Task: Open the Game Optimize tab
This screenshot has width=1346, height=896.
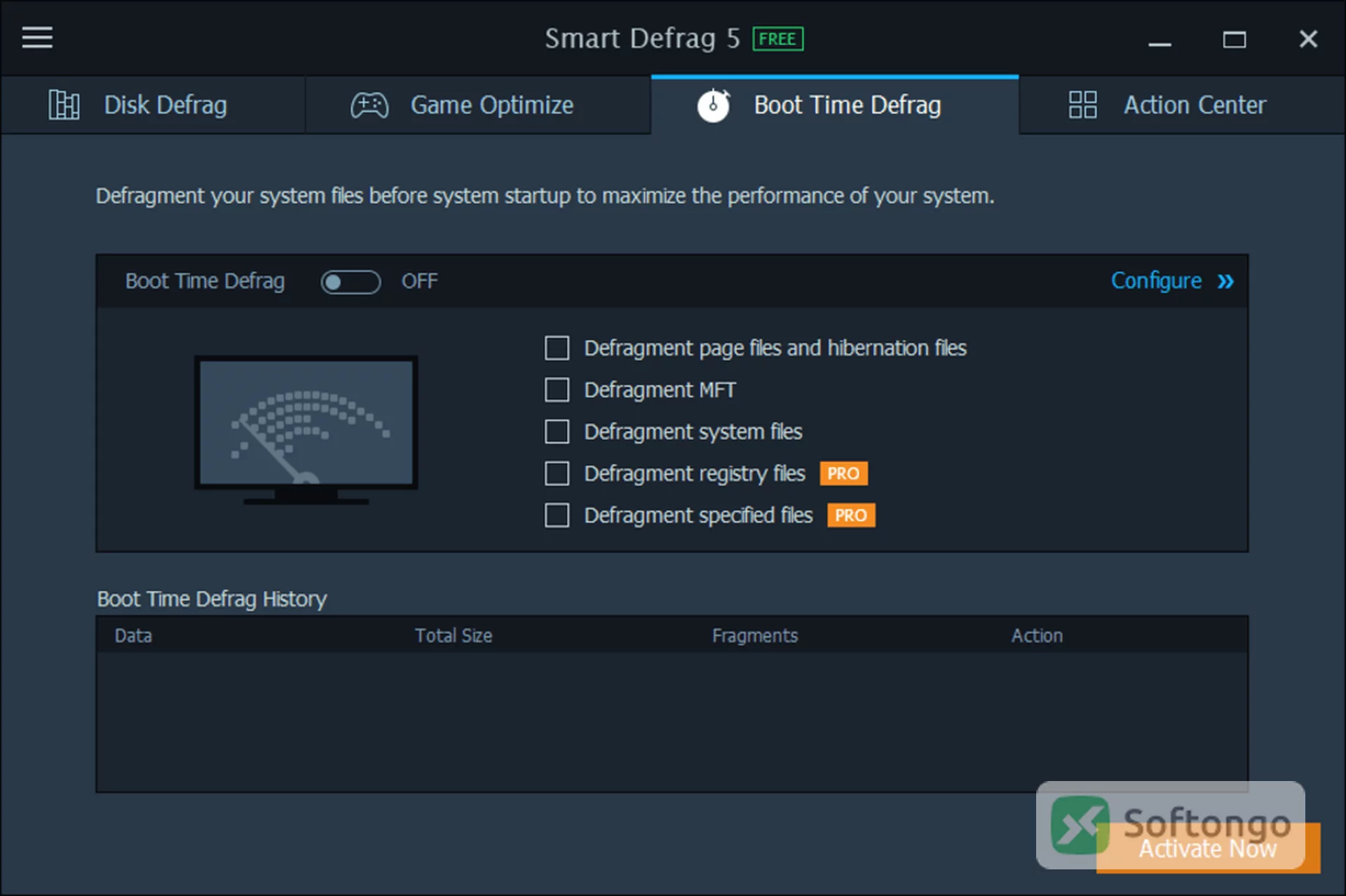Action: pos(478,105)
